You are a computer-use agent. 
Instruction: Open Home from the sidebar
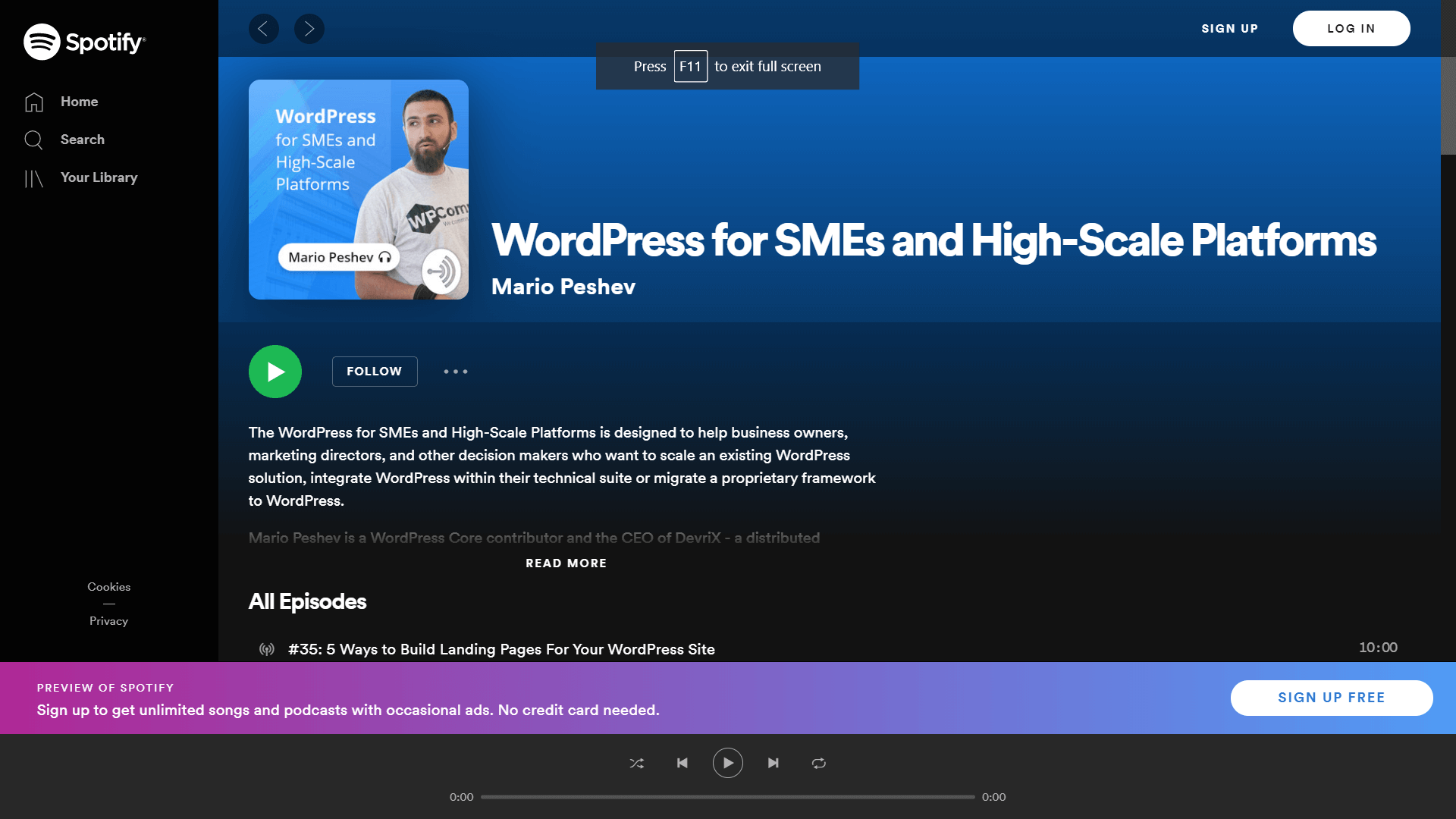61,102
